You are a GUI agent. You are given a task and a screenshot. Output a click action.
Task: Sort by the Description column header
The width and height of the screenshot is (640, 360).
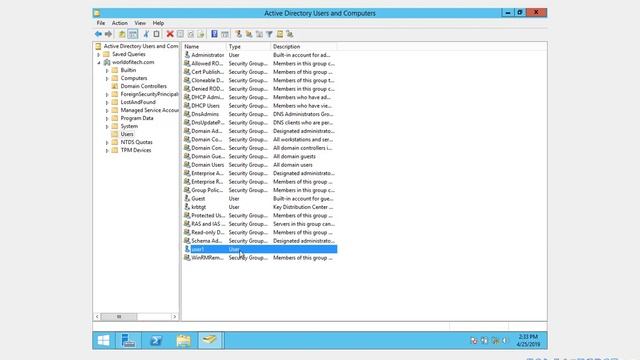304,47
